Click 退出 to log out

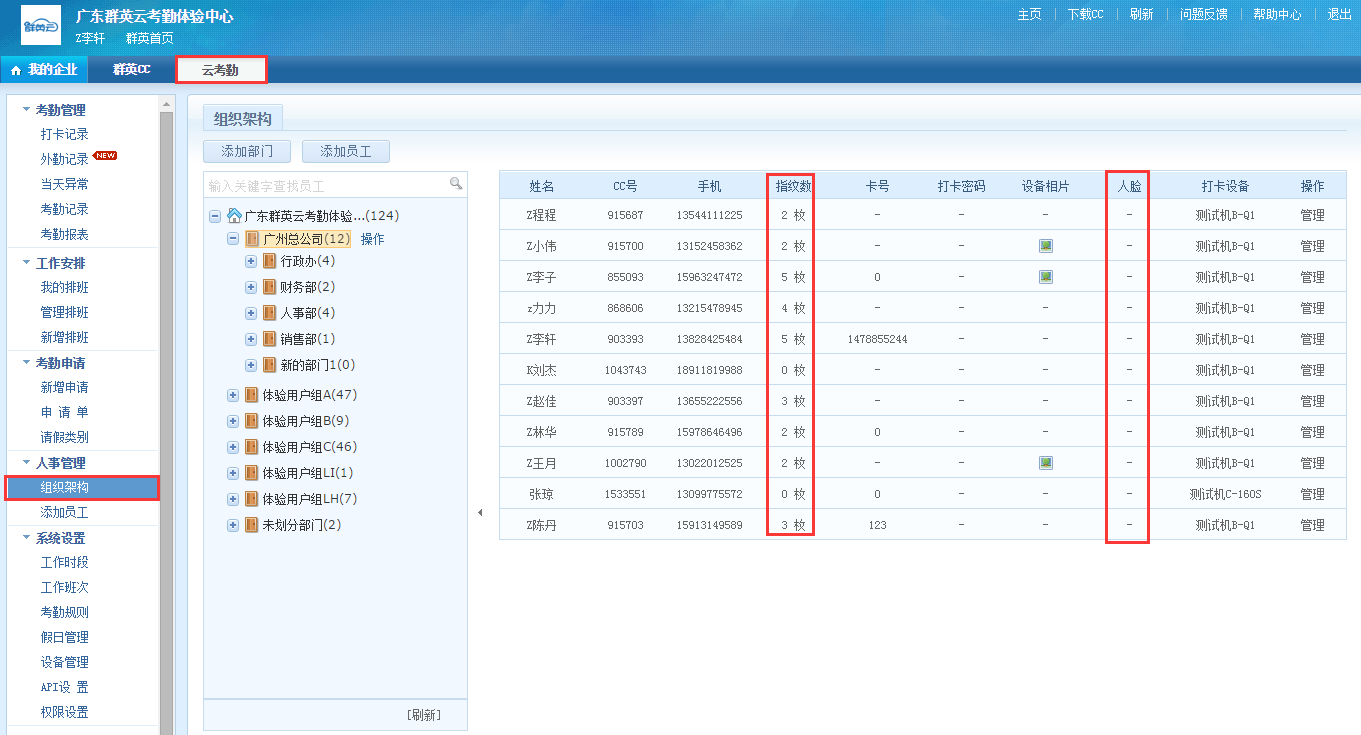click(1339, 14)
